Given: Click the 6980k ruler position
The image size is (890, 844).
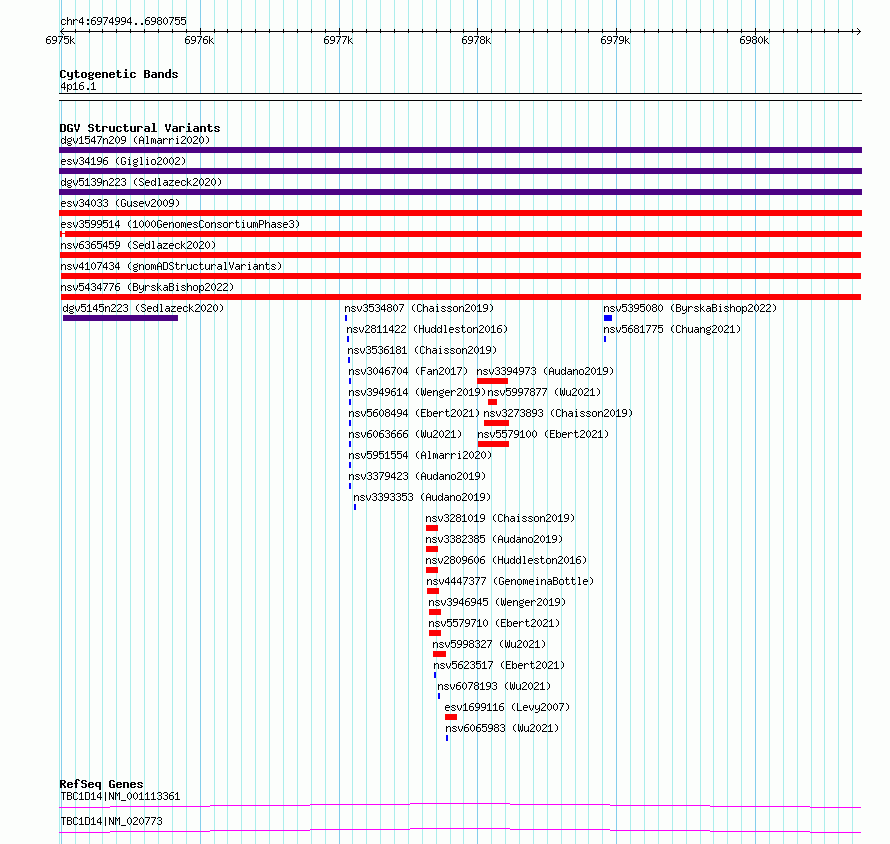Looking at the screenshot, I should [x=754, y=40].
